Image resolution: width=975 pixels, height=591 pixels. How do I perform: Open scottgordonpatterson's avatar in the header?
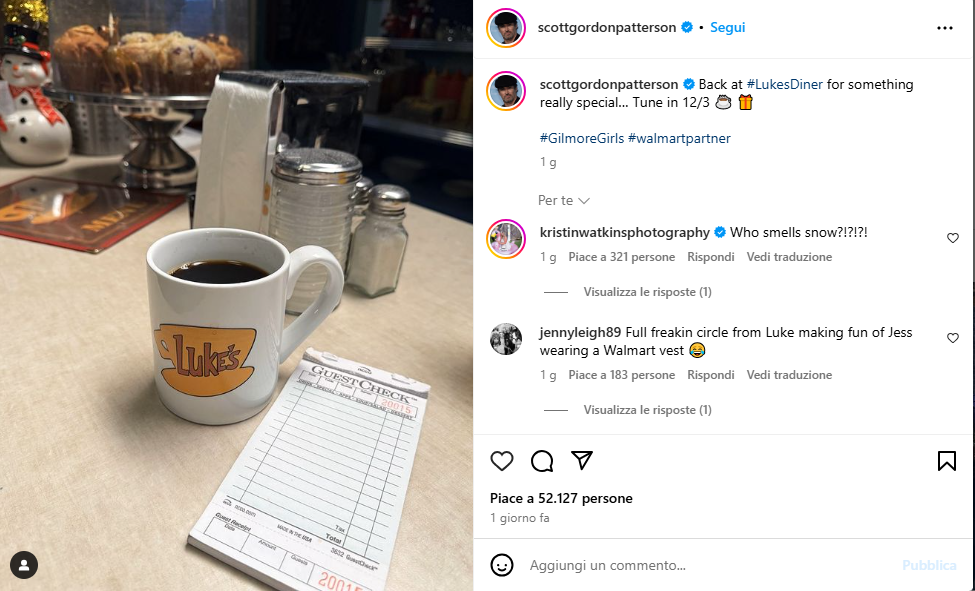(x=506, y=28)
